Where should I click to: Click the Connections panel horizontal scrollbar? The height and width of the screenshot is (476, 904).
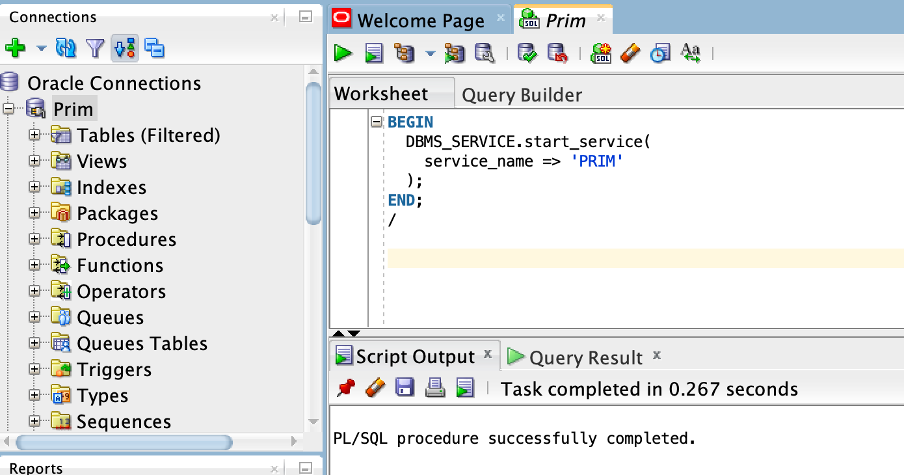coord(124,442)
